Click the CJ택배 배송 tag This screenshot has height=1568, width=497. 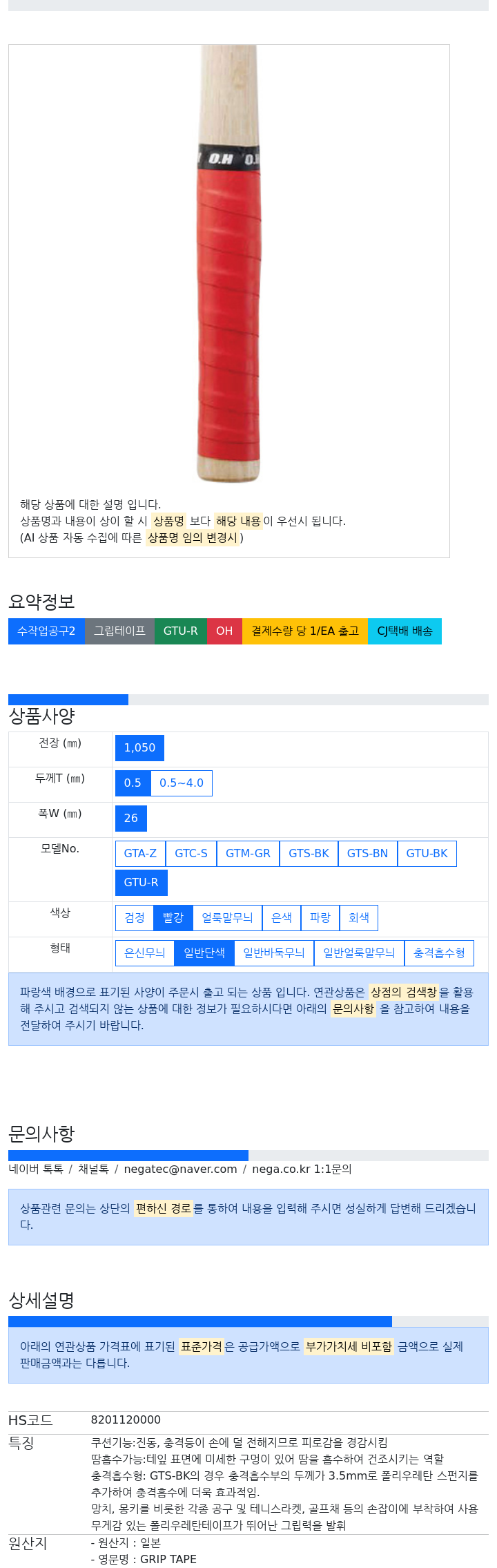[405, 631]
